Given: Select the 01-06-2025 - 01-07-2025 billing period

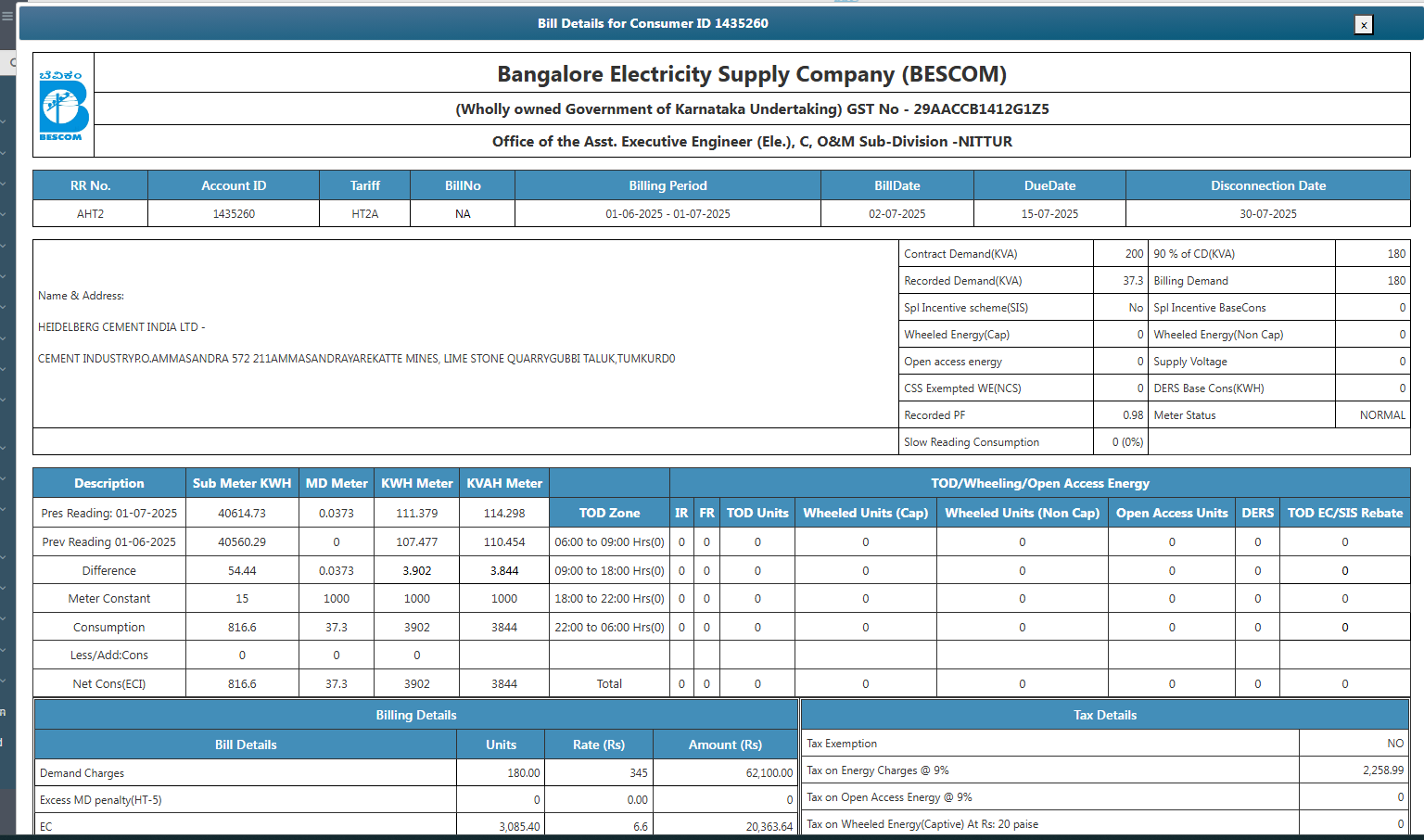Looking at the screenshot, I should (x=667, y=214).
